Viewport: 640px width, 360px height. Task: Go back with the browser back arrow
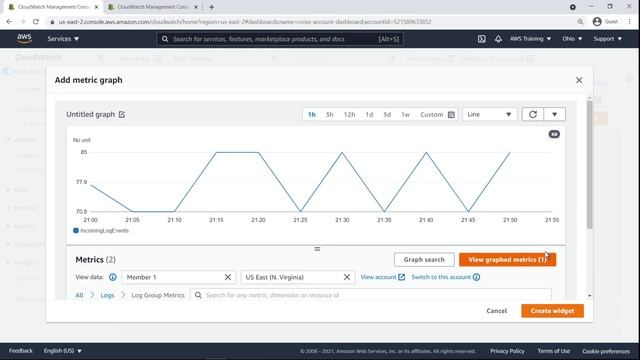[9, 22]
